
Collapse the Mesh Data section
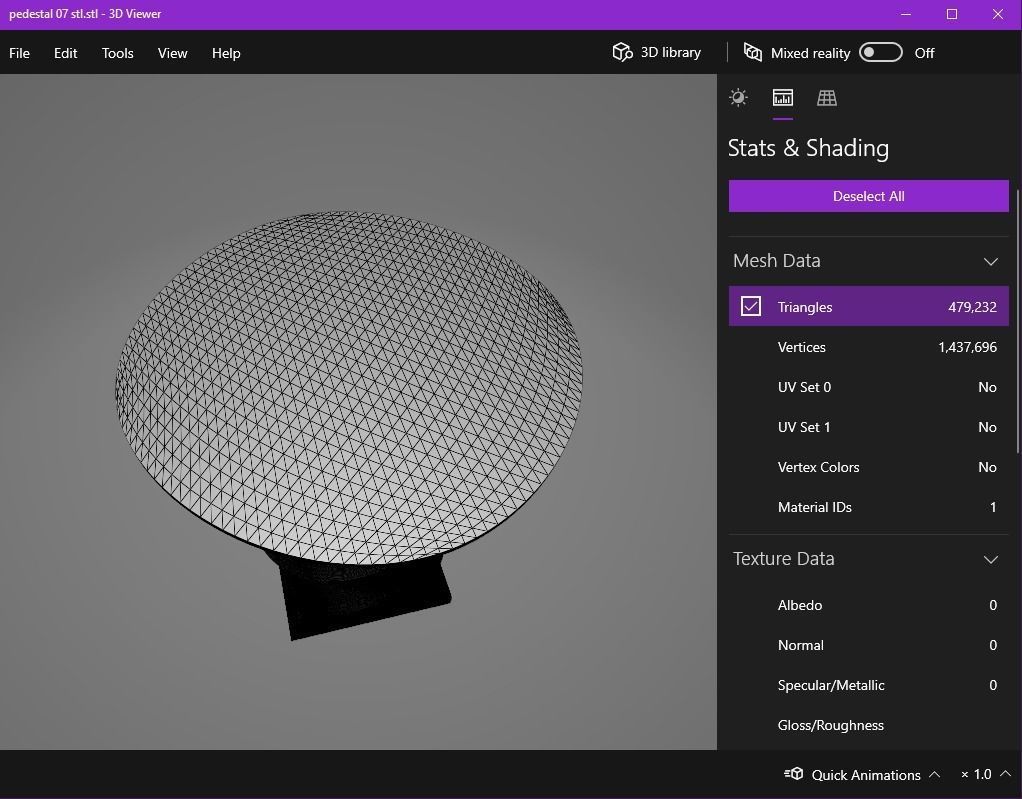(x=991, y=261)
